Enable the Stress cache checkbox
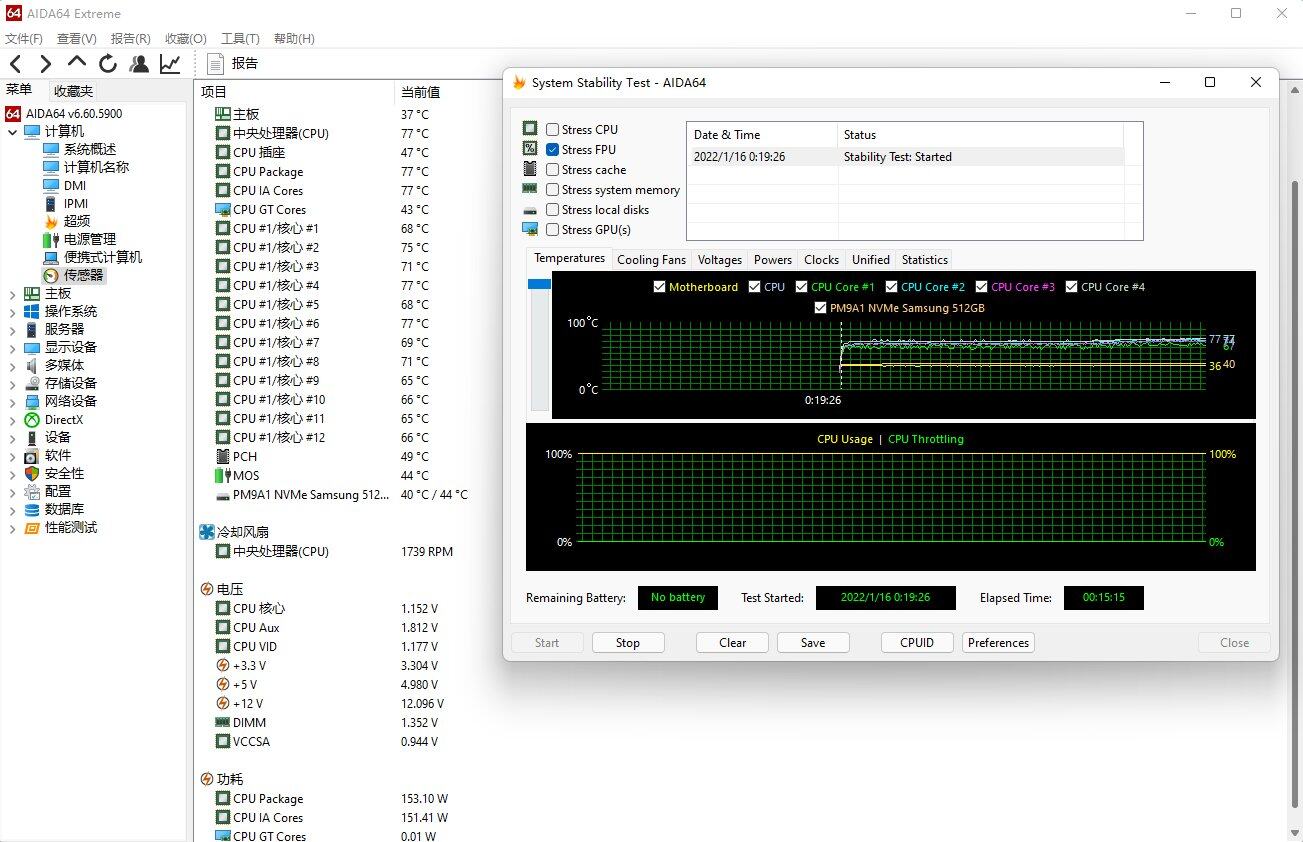Screen dimensions: 1303x842 click(552, 169)
